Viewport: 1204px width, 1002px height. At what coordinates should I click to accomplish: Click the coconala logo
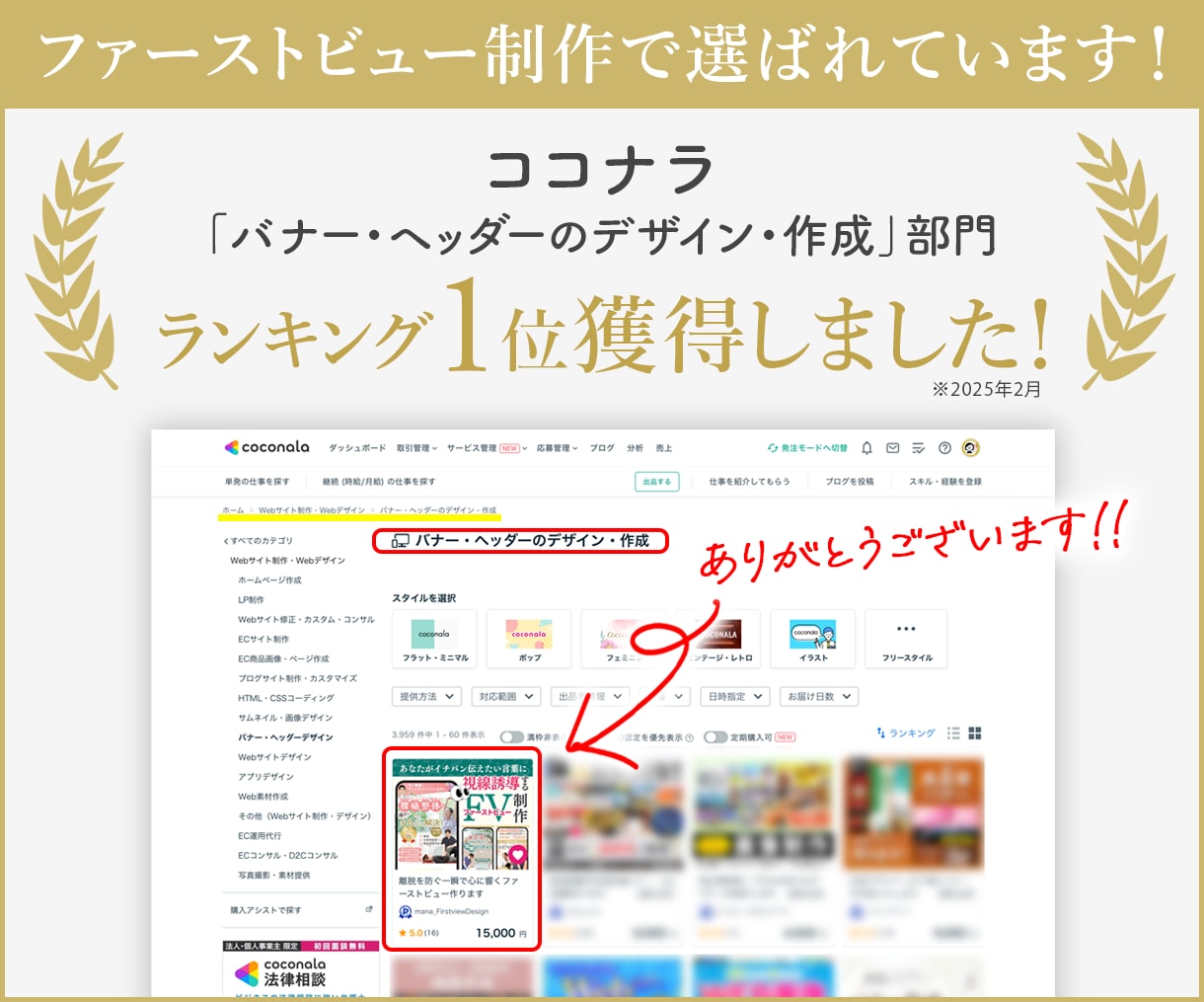click(266, 447)
